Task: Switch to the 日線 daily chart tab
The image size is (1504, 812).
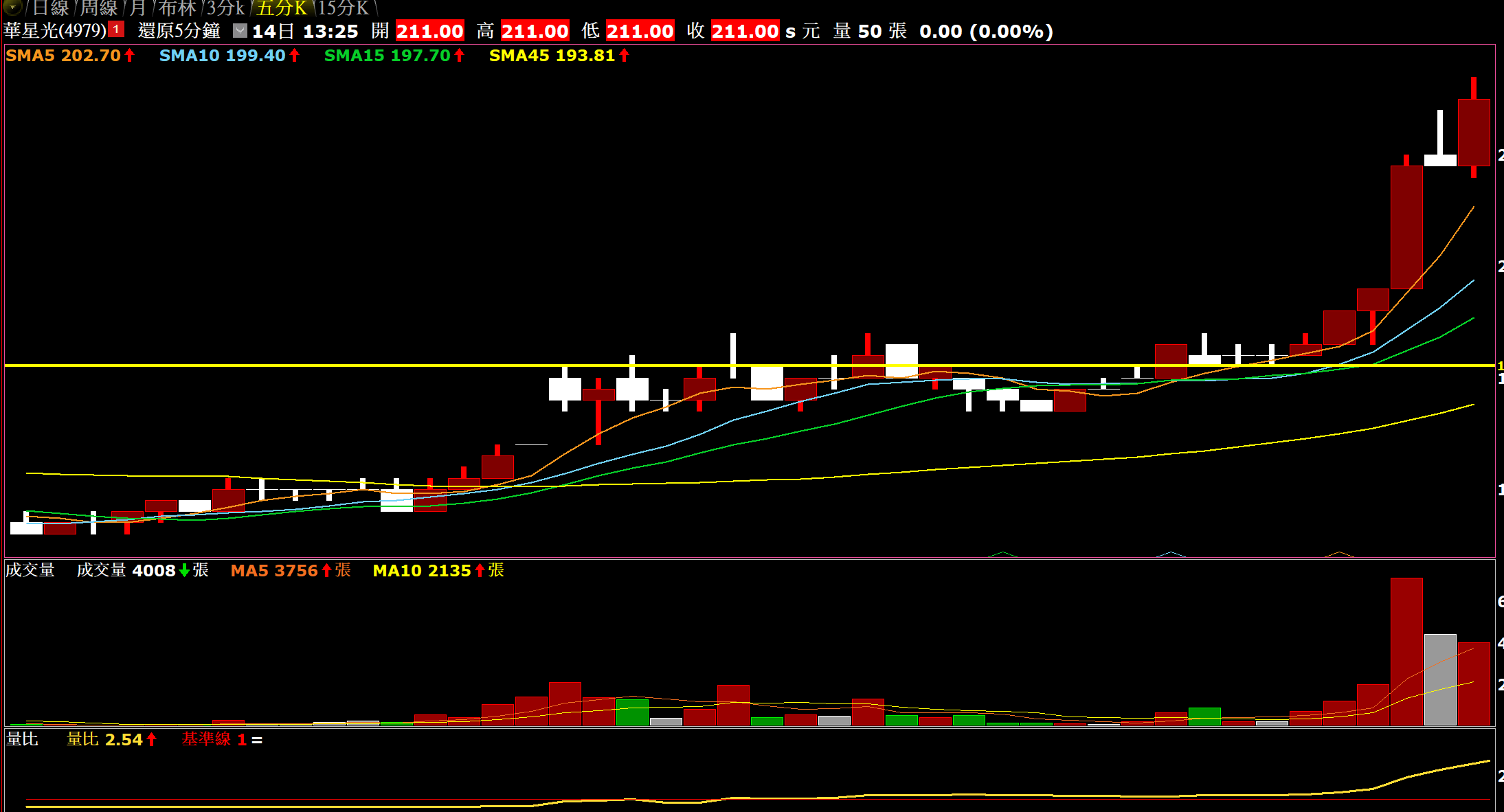Action: point(50,8)
